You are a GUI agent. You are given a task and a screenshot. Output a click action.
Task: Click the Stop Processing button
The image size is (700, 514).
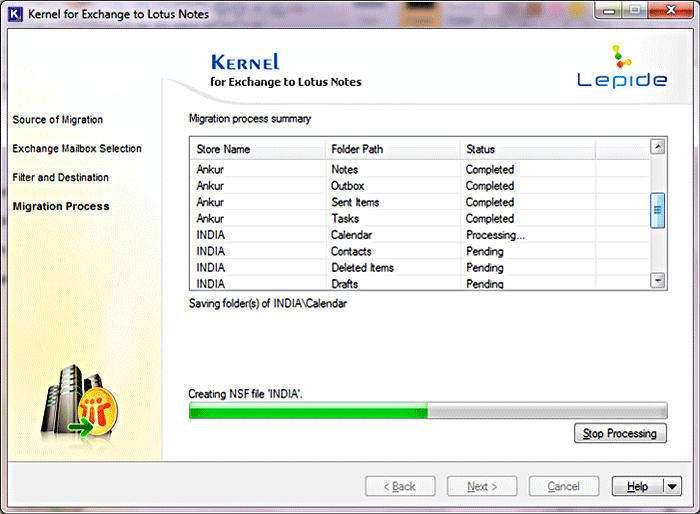pyautogui.click(x=620, y=433)
